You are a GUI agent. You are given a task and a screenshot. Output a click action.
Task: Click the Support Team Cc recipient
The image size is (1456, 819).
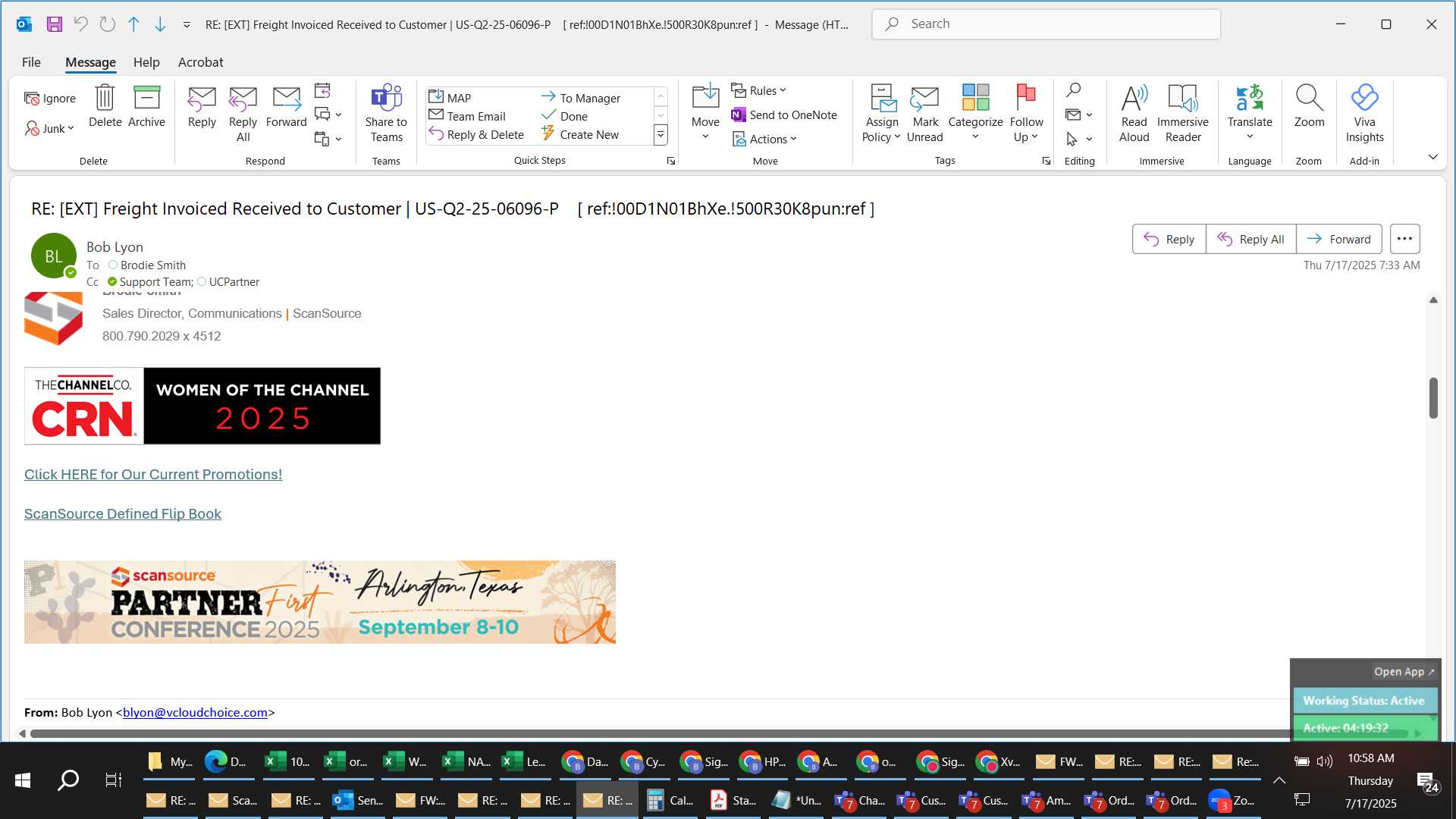tap(155, 281)
